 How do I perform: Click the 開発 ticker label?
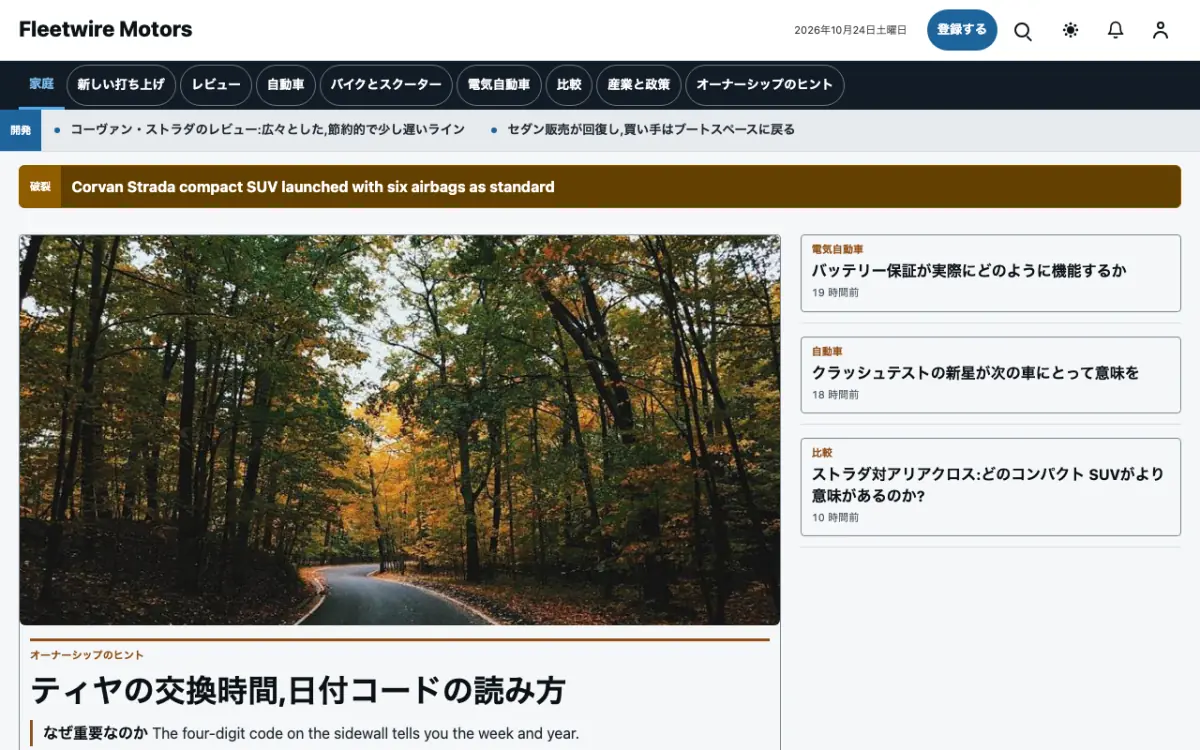click(x=20, y=130)
